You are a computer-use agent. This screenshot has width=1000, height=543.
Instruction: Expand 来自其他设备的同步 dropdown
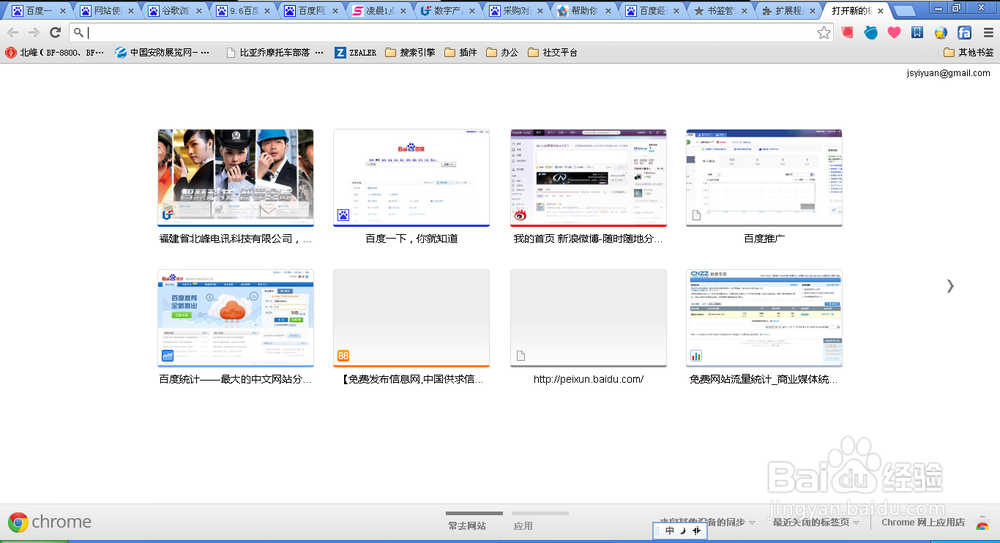(707, 522)
